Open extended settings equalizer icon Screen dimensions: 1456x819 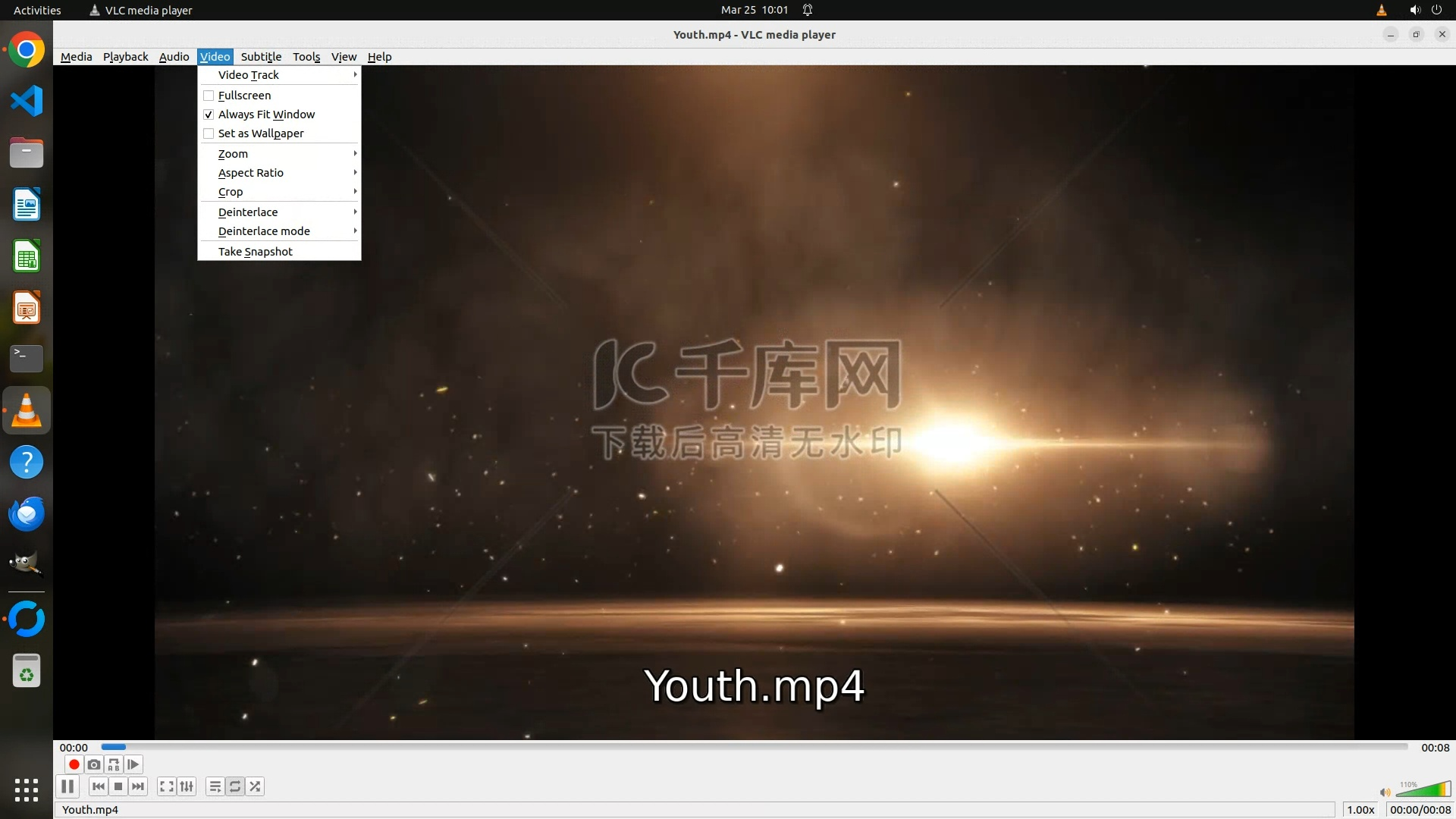click(x=187, y=786)
